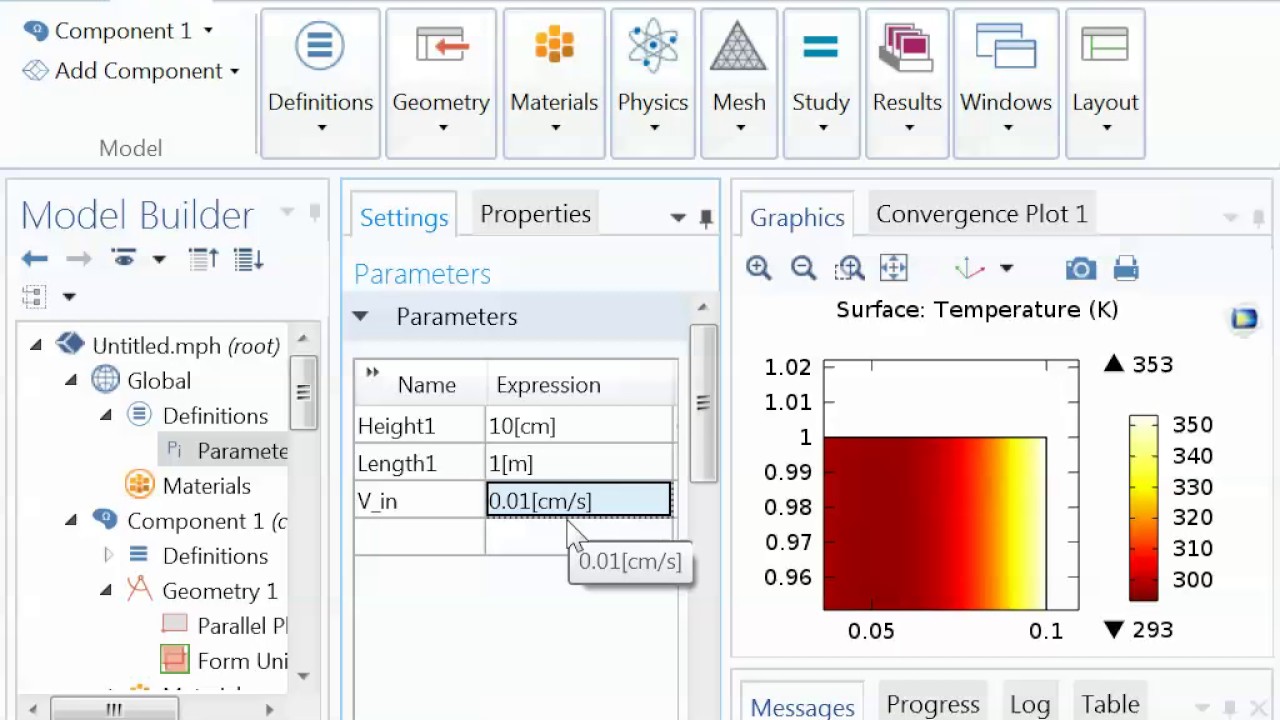
Task: Click the Collapse All tree icon
Action: pyautogui.click(x=203, y=259)
